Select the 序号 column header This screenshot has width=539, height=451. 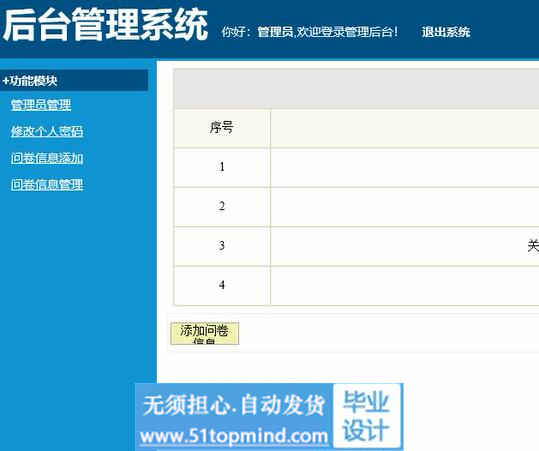pyautogui.click(x=222, y=128)
